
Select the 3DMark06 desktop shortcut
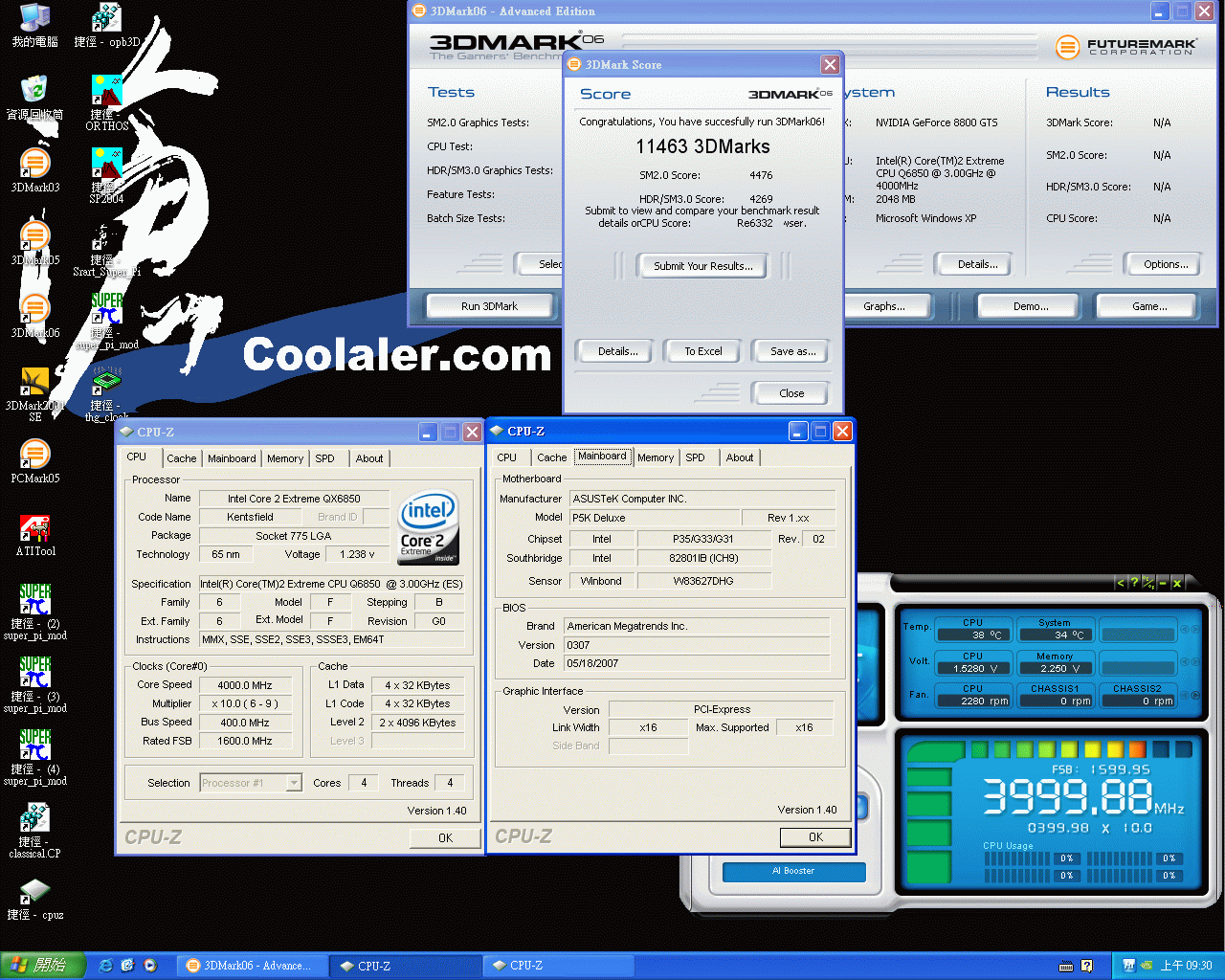tap(34, 316)
